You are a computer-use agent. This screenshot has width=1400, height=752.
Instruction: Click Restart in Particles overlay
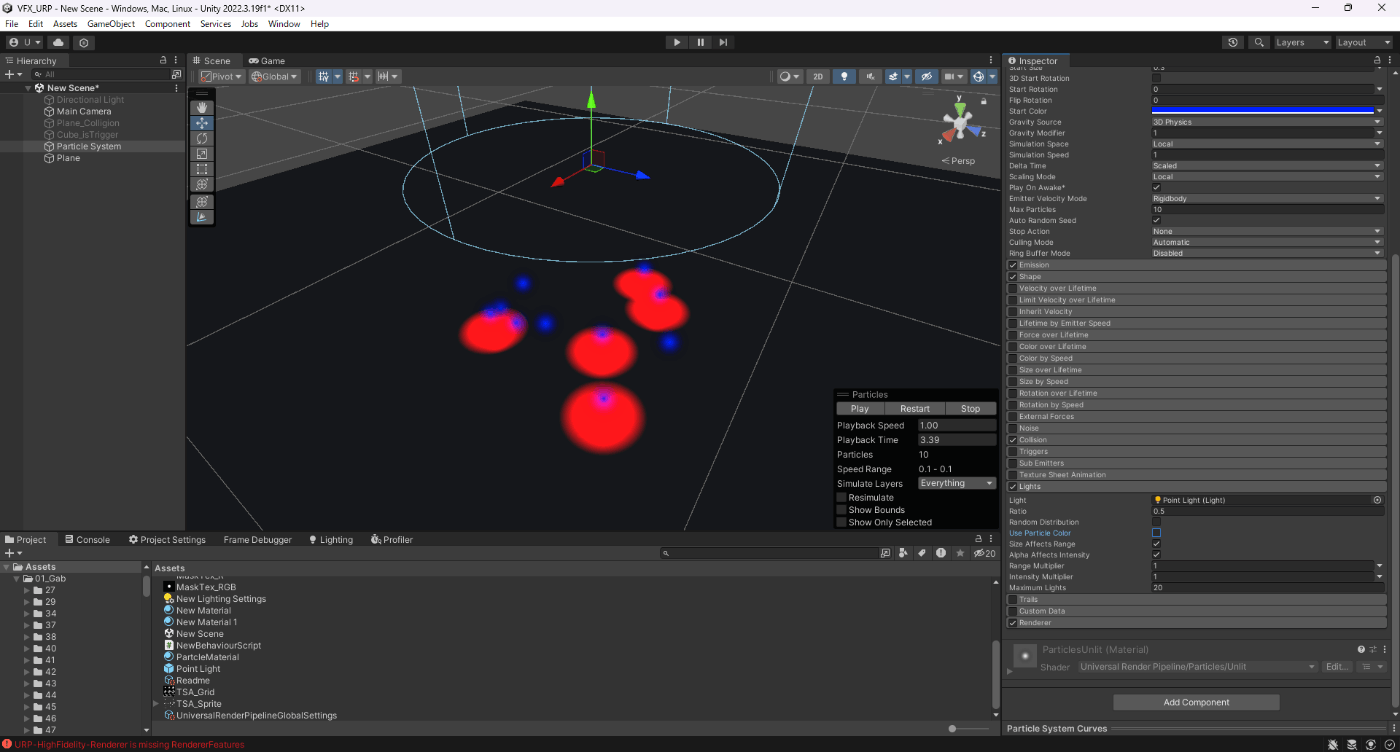pos(915,408)
